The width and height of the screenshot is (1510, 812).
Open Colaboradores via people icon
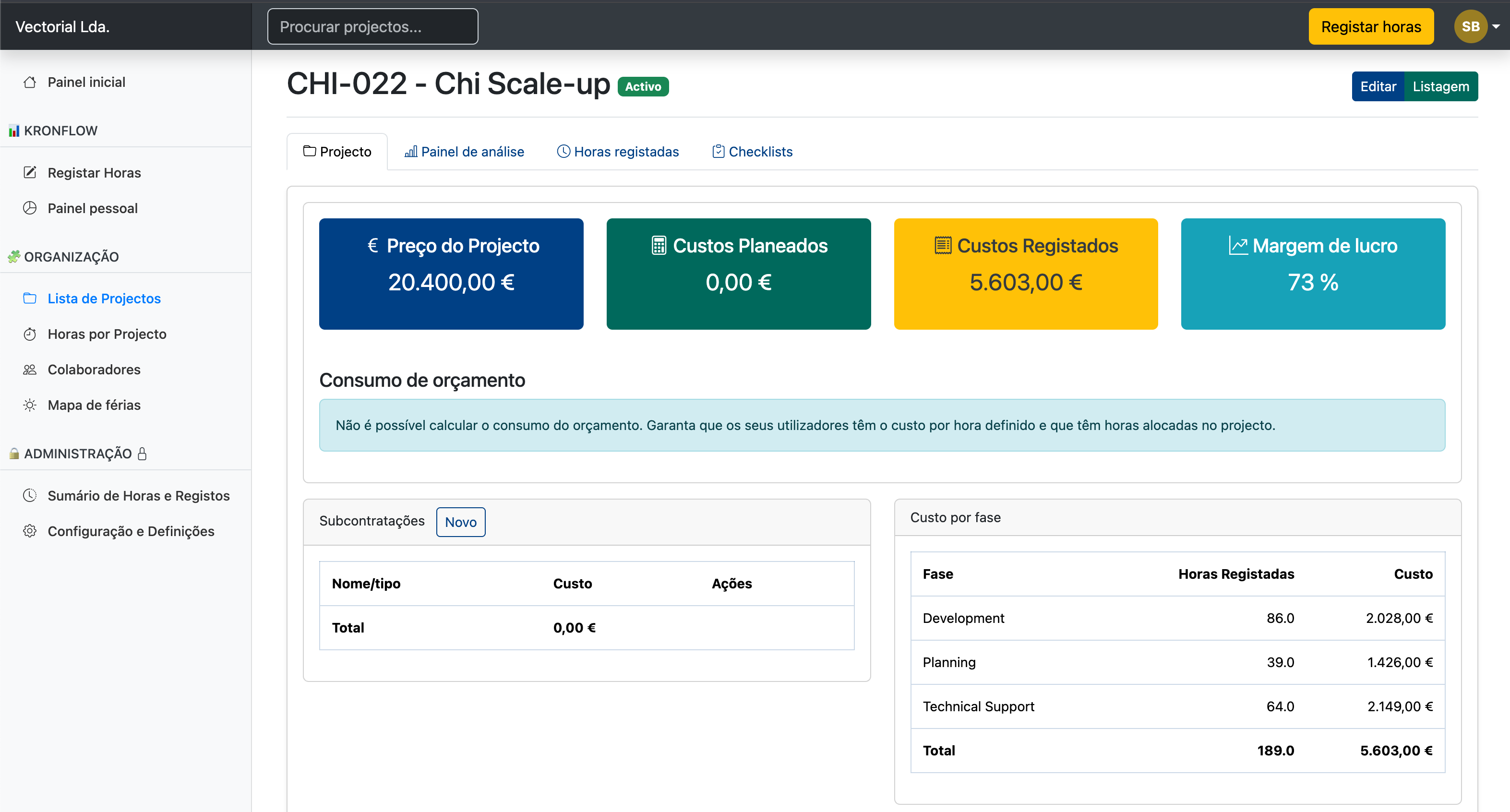click(31, 370)
